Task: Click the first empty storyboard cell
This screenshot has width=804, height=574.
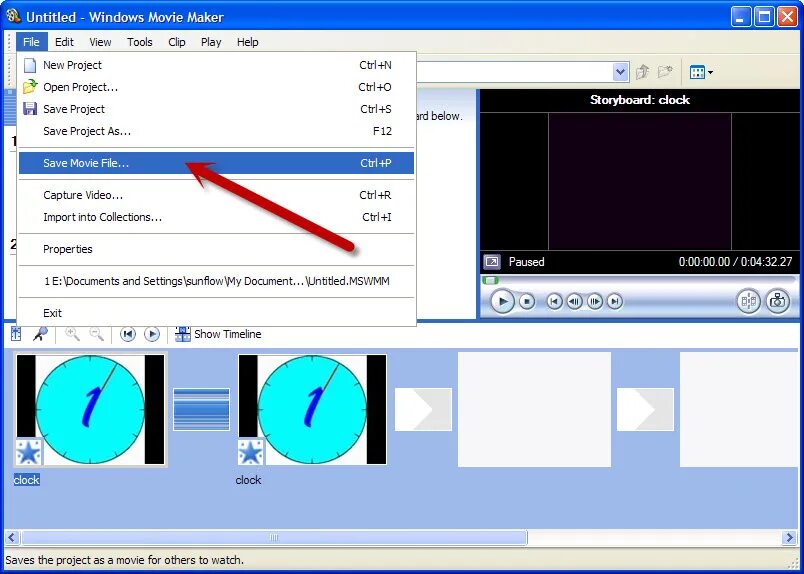Action: coord(534,409)
